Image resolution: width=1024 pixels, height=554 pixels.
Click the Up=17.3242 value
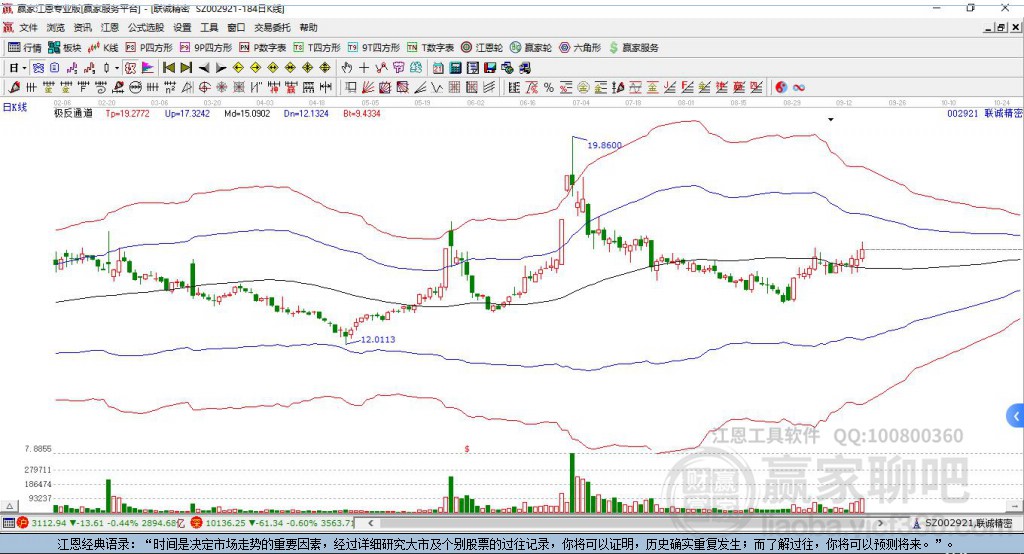pos(187,114)
